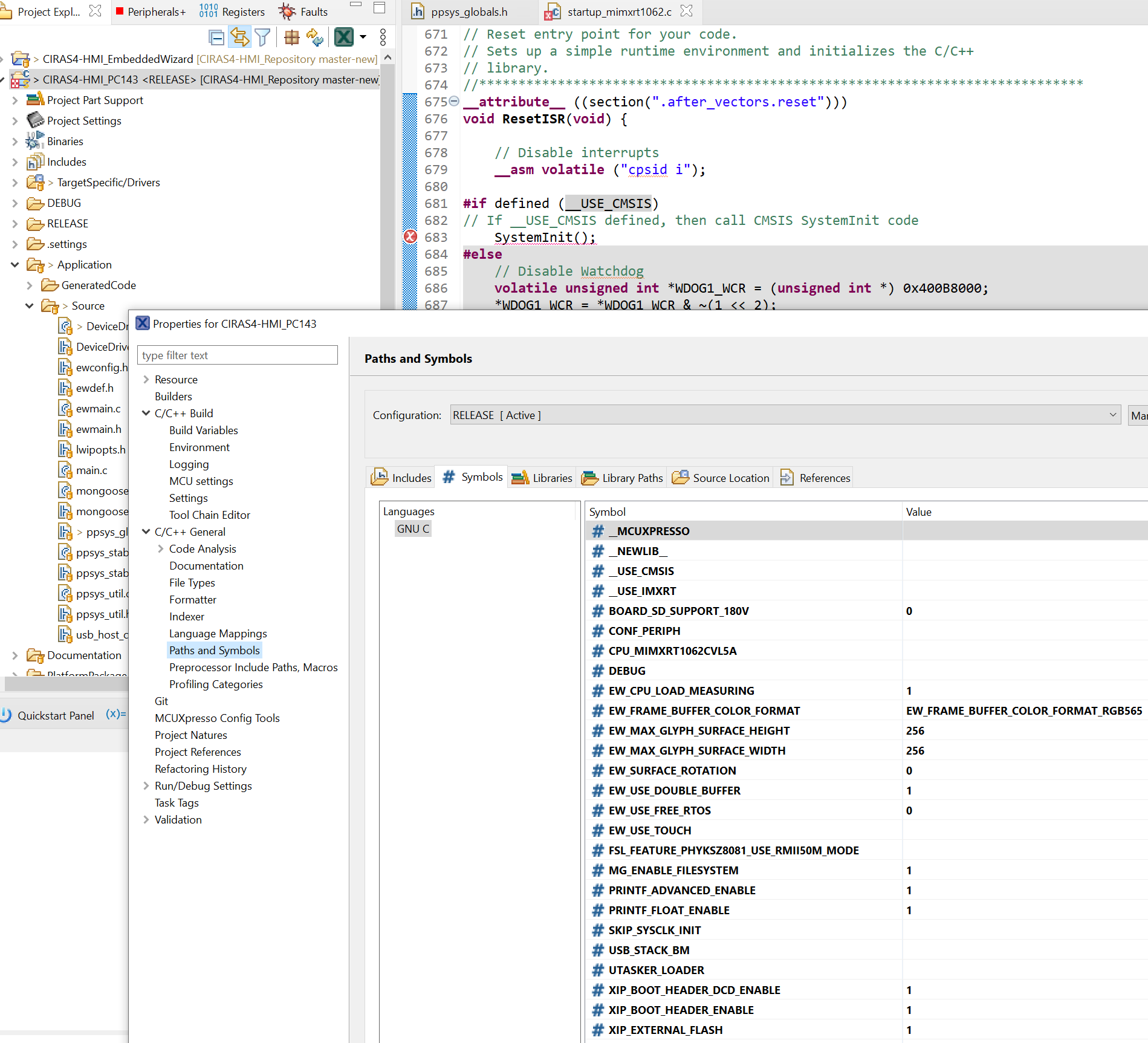
Task: Expand the Code Analysis node
Action: click(160, 548)
